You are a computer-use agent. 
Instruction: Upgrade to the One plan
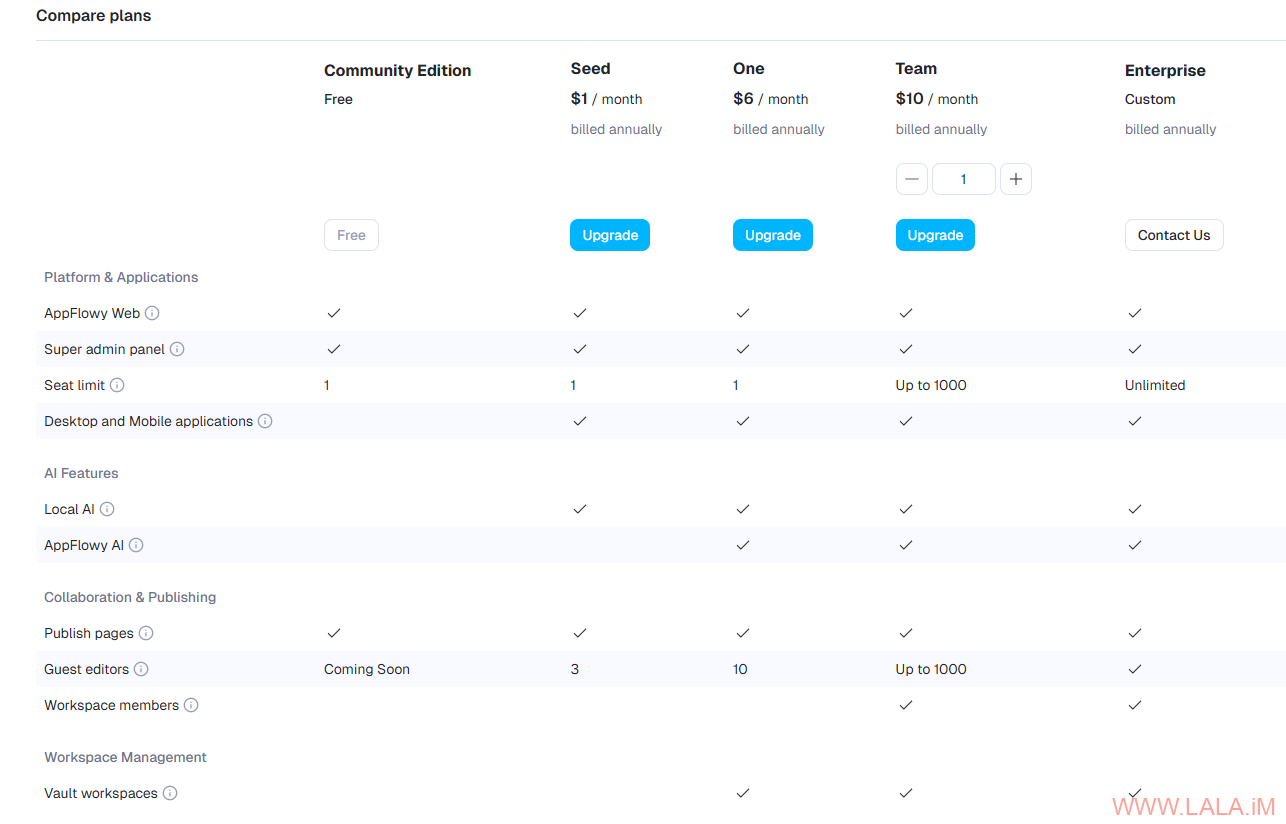(772, 235)
